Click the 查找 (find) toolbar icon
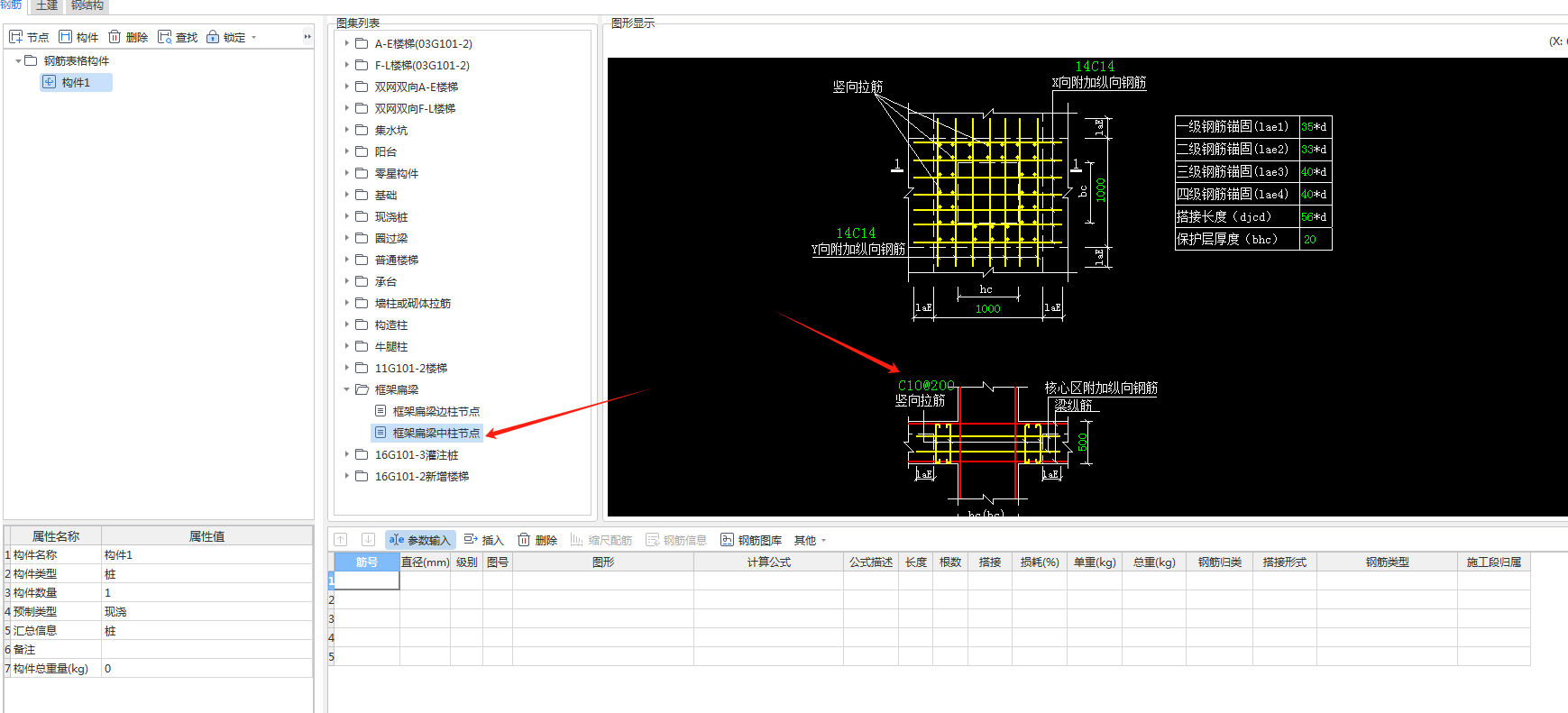Image resolution: width=1568 pixels, height=713 pixels. coord(178,37)
